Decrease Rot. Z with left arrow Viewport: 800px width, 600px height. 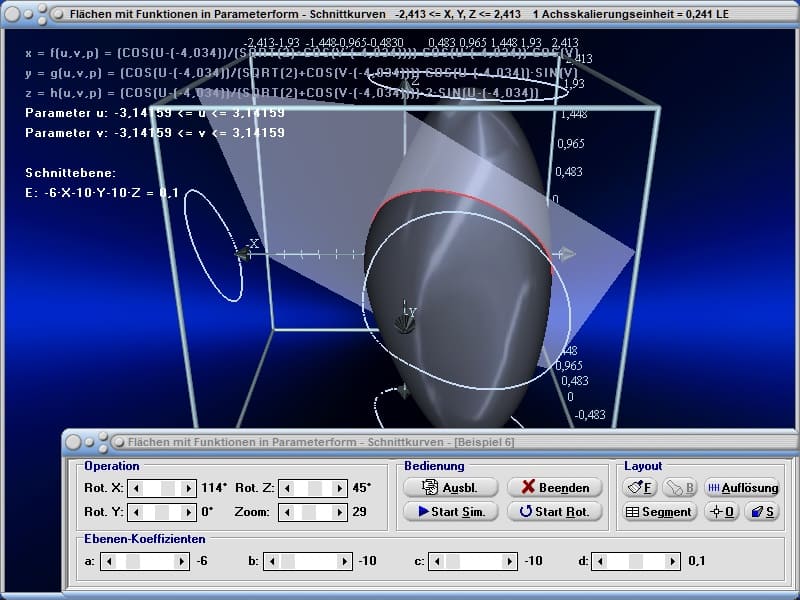point(287,488)
